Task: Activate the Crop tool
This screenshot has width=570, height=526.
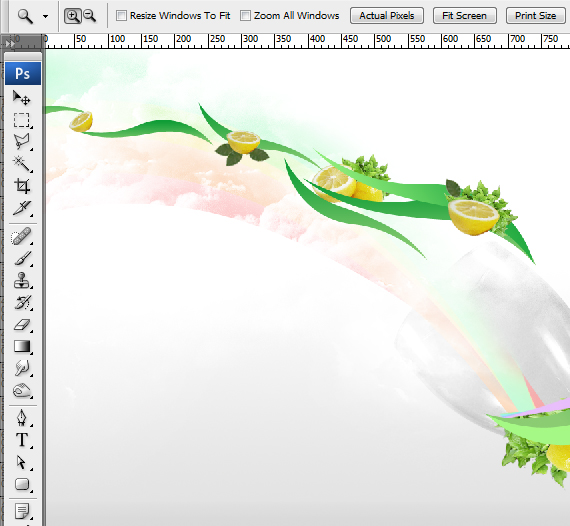Action: coord(21,186)
